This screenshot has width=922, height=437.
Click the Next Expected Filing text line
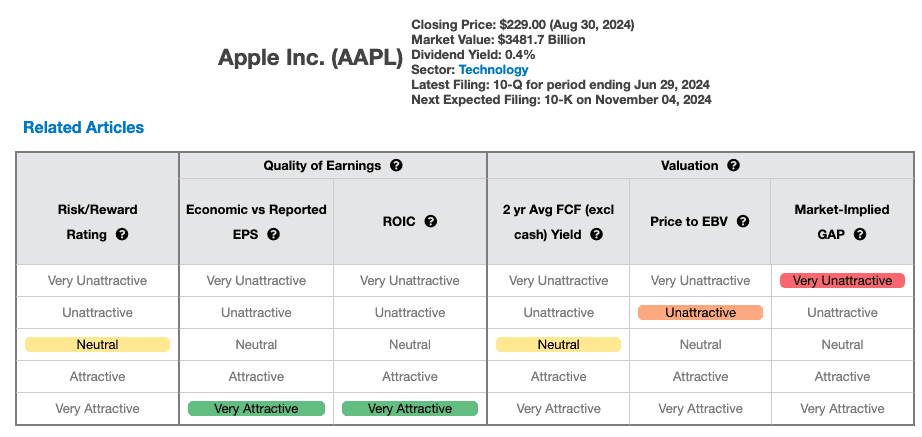pyautogui.click(x=562, y=99)
